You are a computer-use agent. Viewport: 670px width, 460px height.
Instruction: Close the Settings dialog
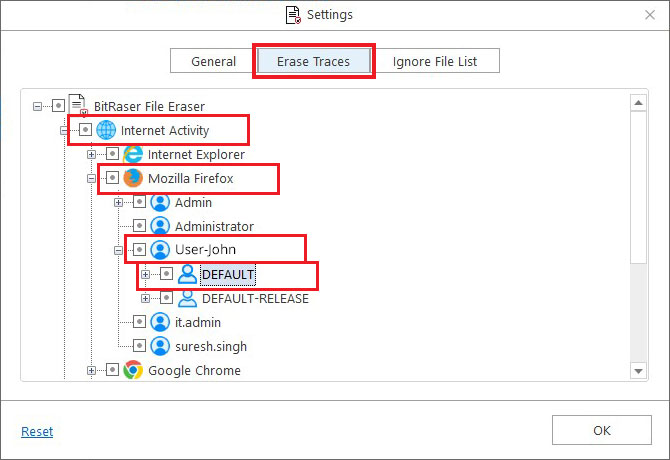(648, 15)
